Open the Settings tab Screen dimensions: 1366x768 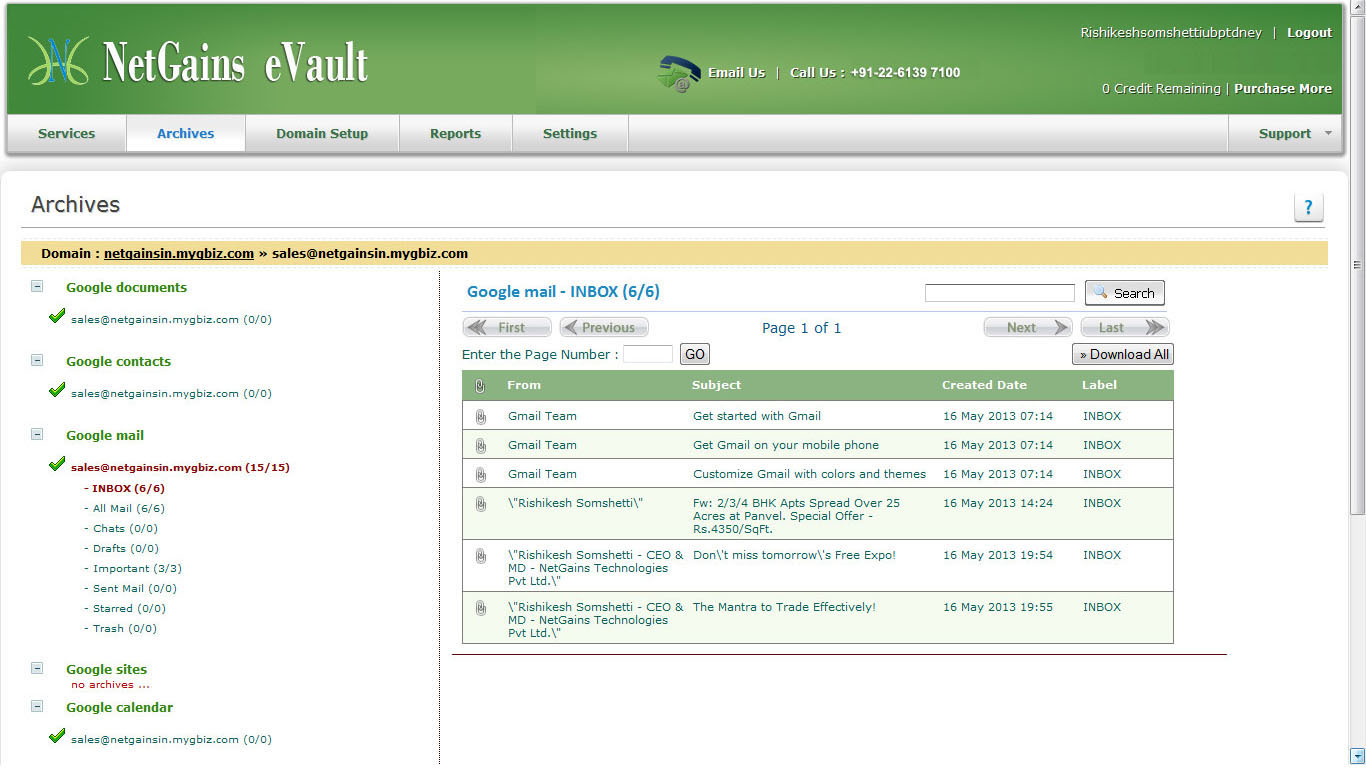click(x=570, y=133)
